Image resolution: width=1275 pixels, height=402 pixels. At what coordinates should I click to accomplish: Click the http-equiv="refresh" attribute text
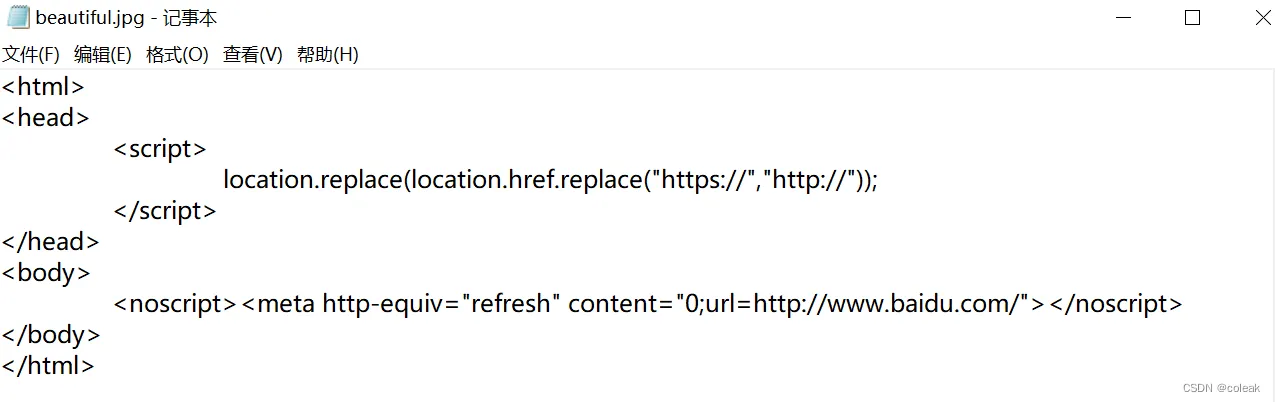[x=437, y=304]
